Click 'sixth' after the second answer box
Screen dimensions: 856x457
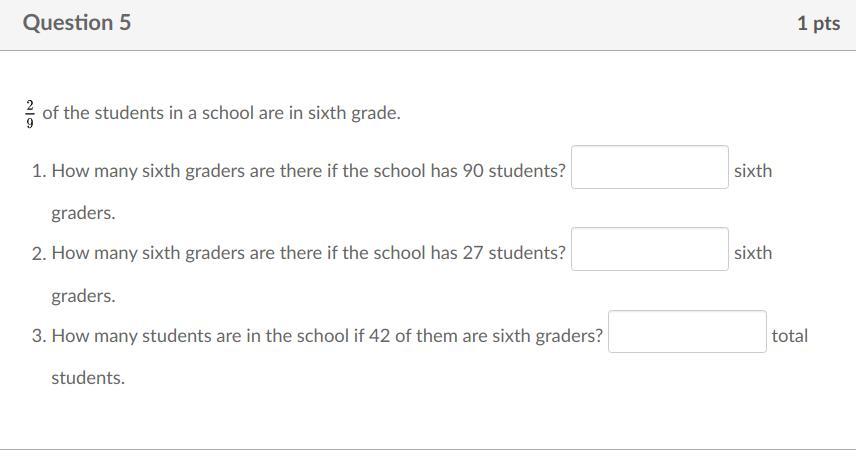(753, 253)
